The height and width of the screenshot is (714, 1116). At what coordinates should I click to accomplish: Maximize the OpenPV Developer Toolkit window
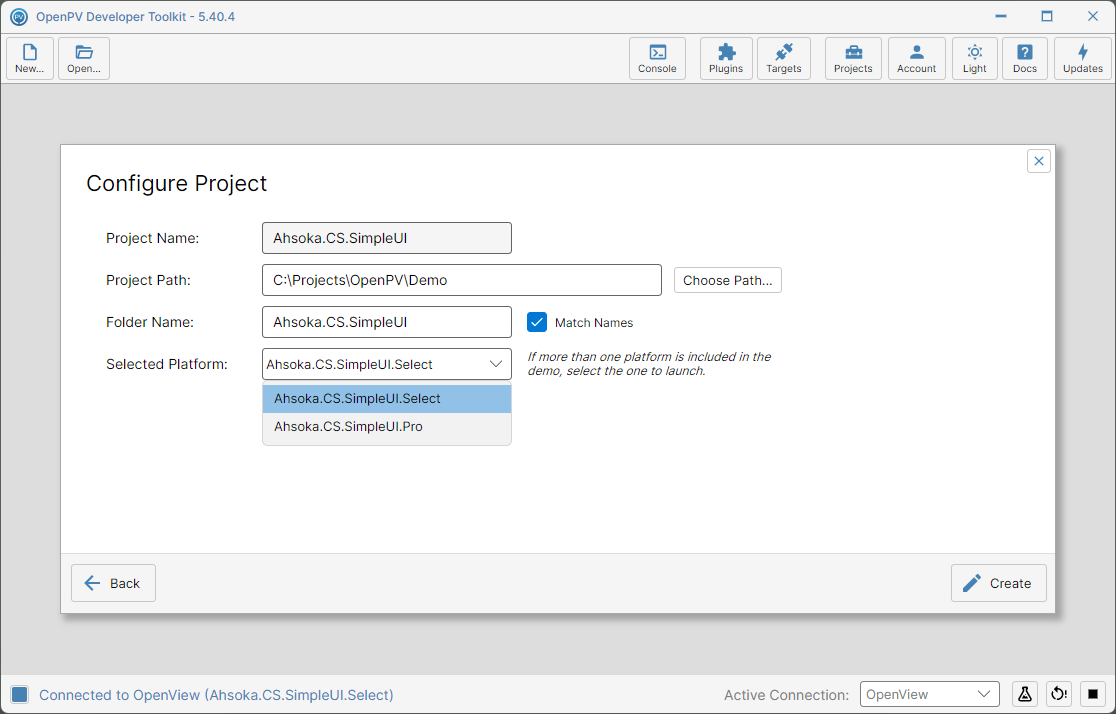[x=1047, y=16]
